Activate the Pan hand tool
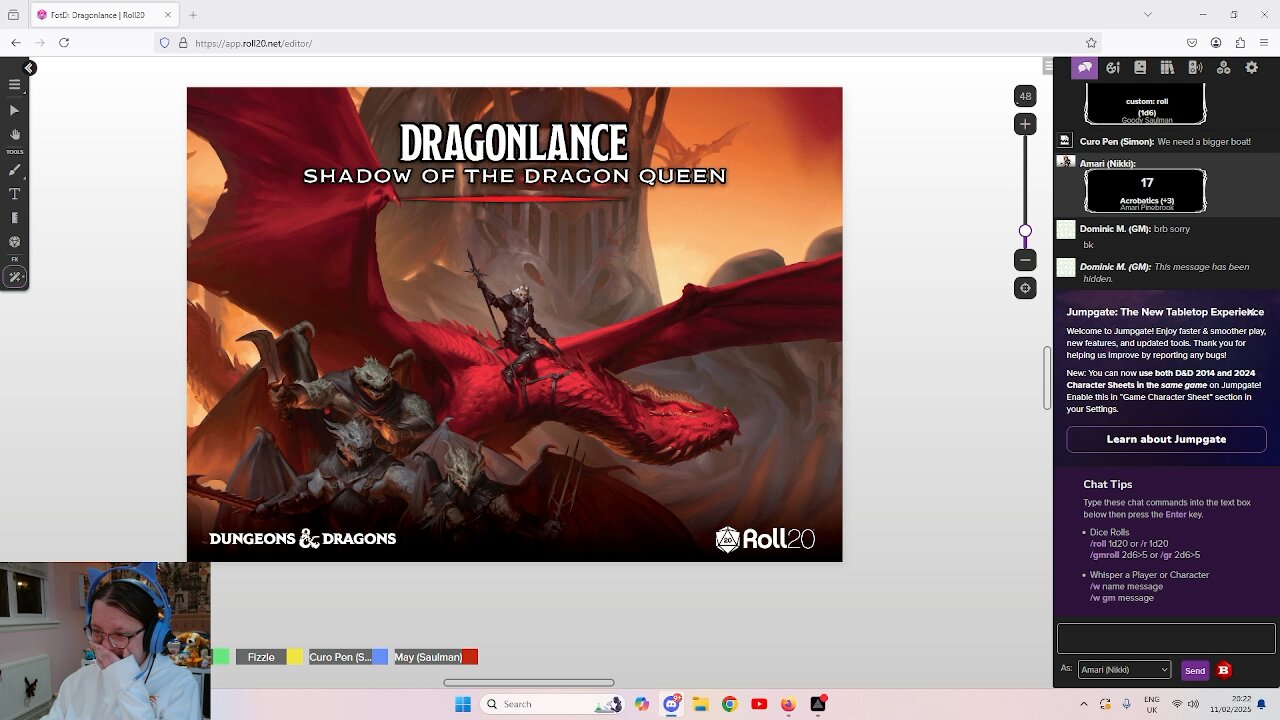Image resolution: width=1280 pixels, height=720 pixels. click(x=15, y=134)
